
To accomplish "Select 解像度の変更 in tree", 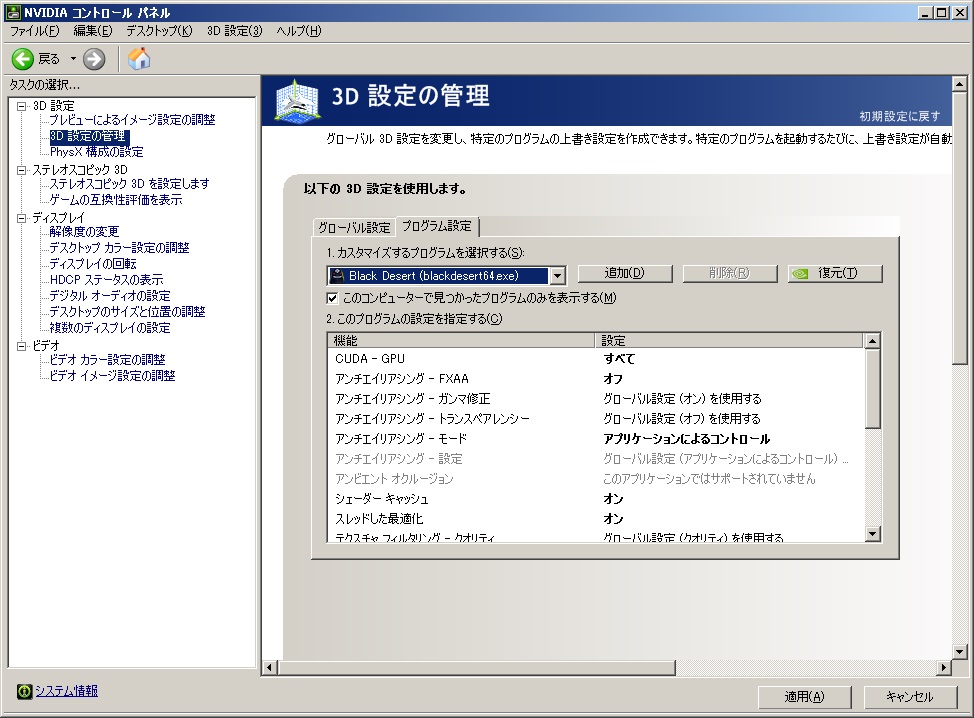I will [84, 232].
